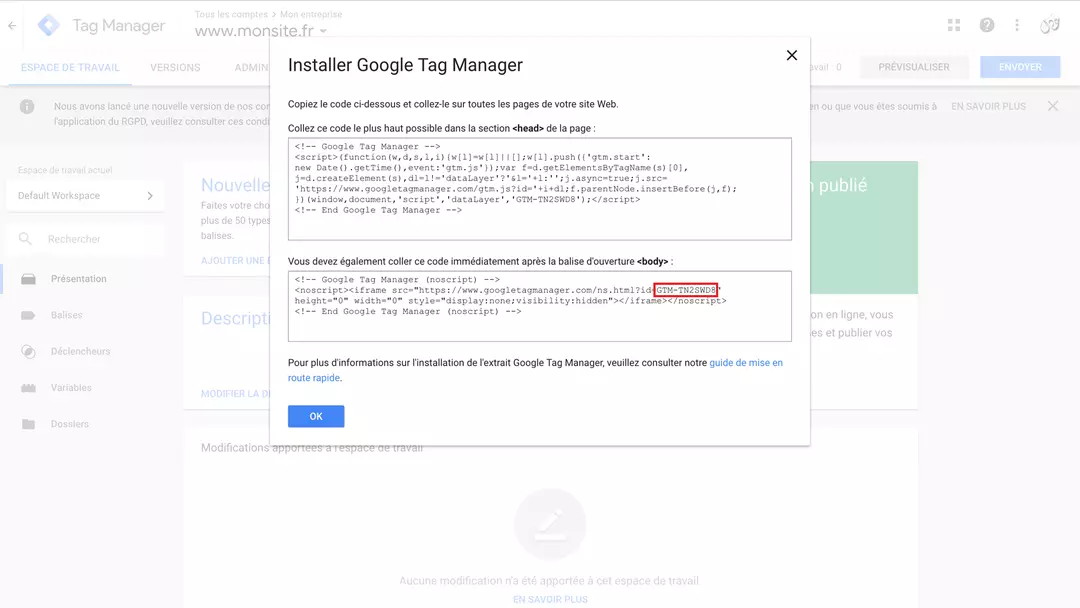The image size is (1080, 608).
Task: Click the pencil illustration for workspace changes
Action: [x=550, y=525]
